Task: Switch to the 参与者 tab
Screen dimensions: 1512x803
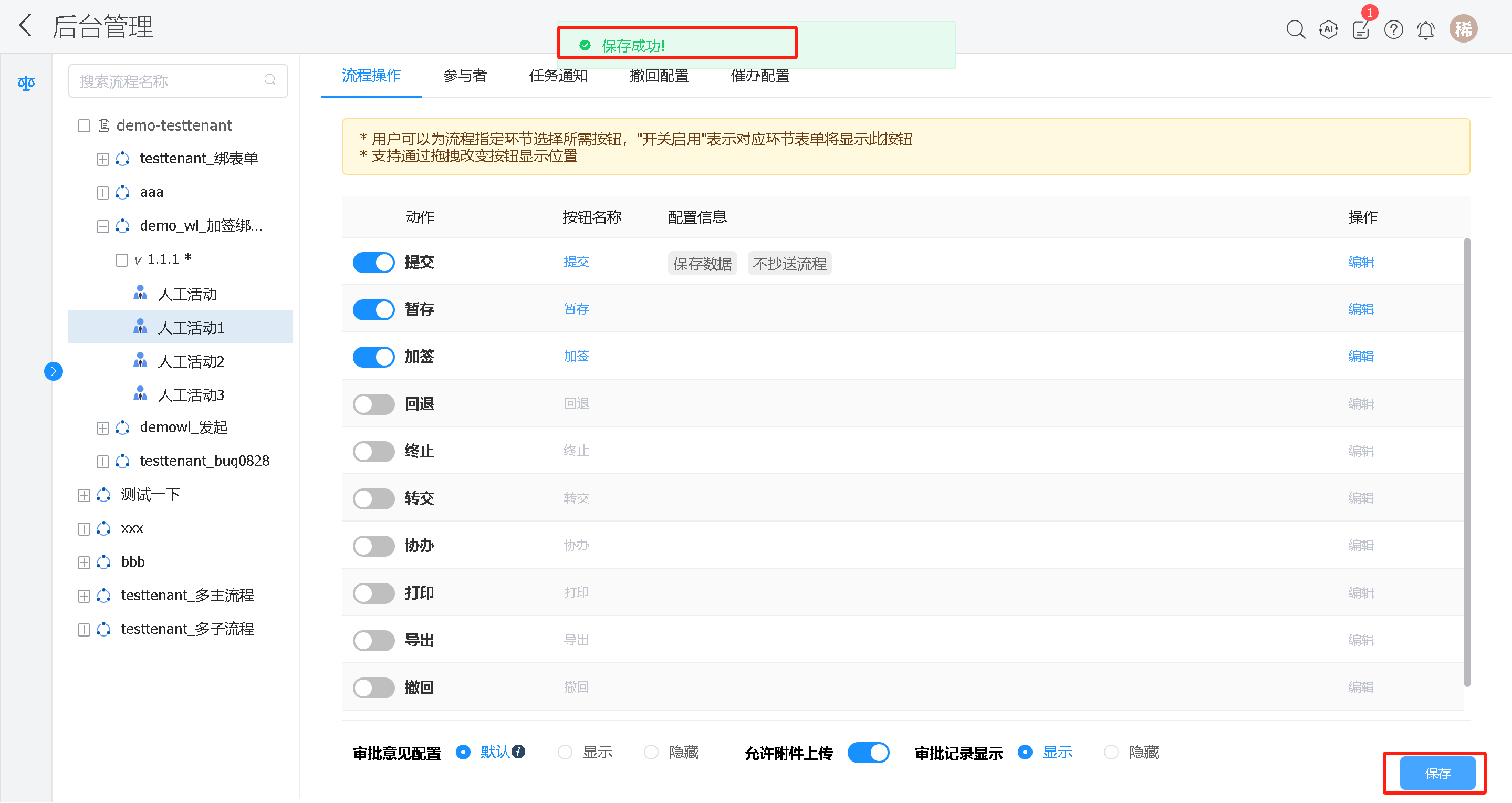Action: [x=464, y=76]
